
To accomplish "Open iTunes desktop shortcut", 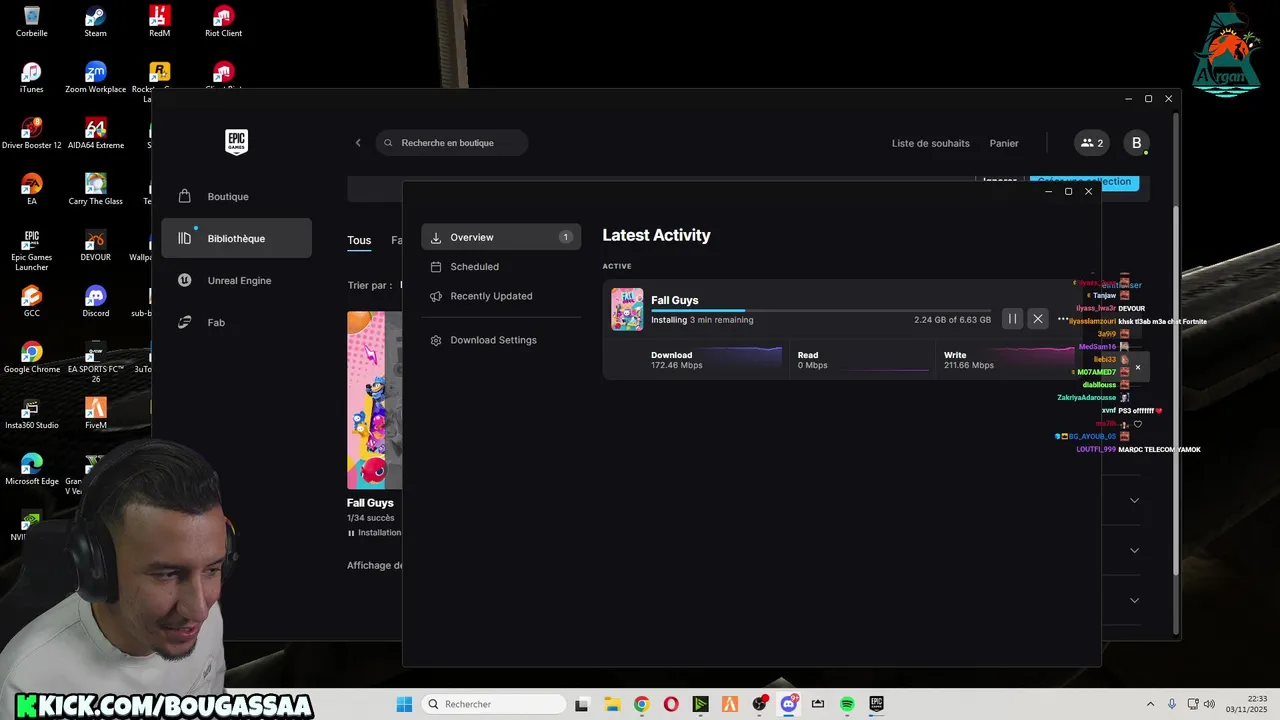I will [32, 77].
